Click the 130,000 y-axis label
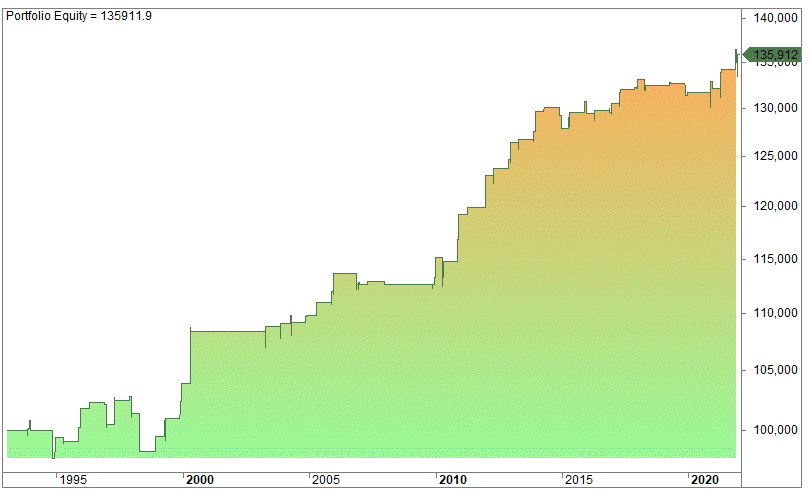 [x=775, y=108]
